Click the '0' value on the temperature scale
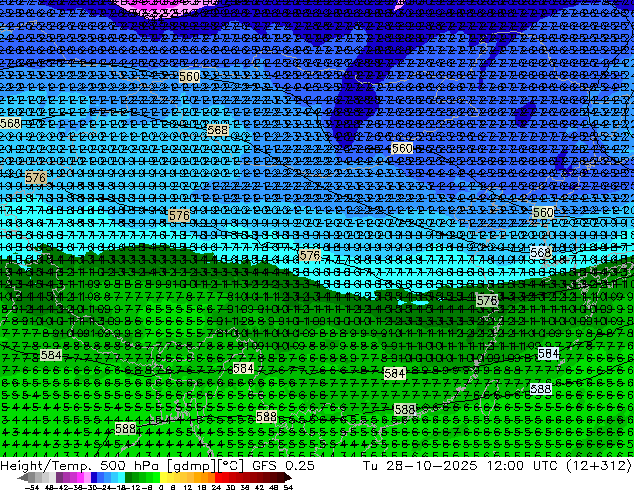 click(x=161, y=487)
